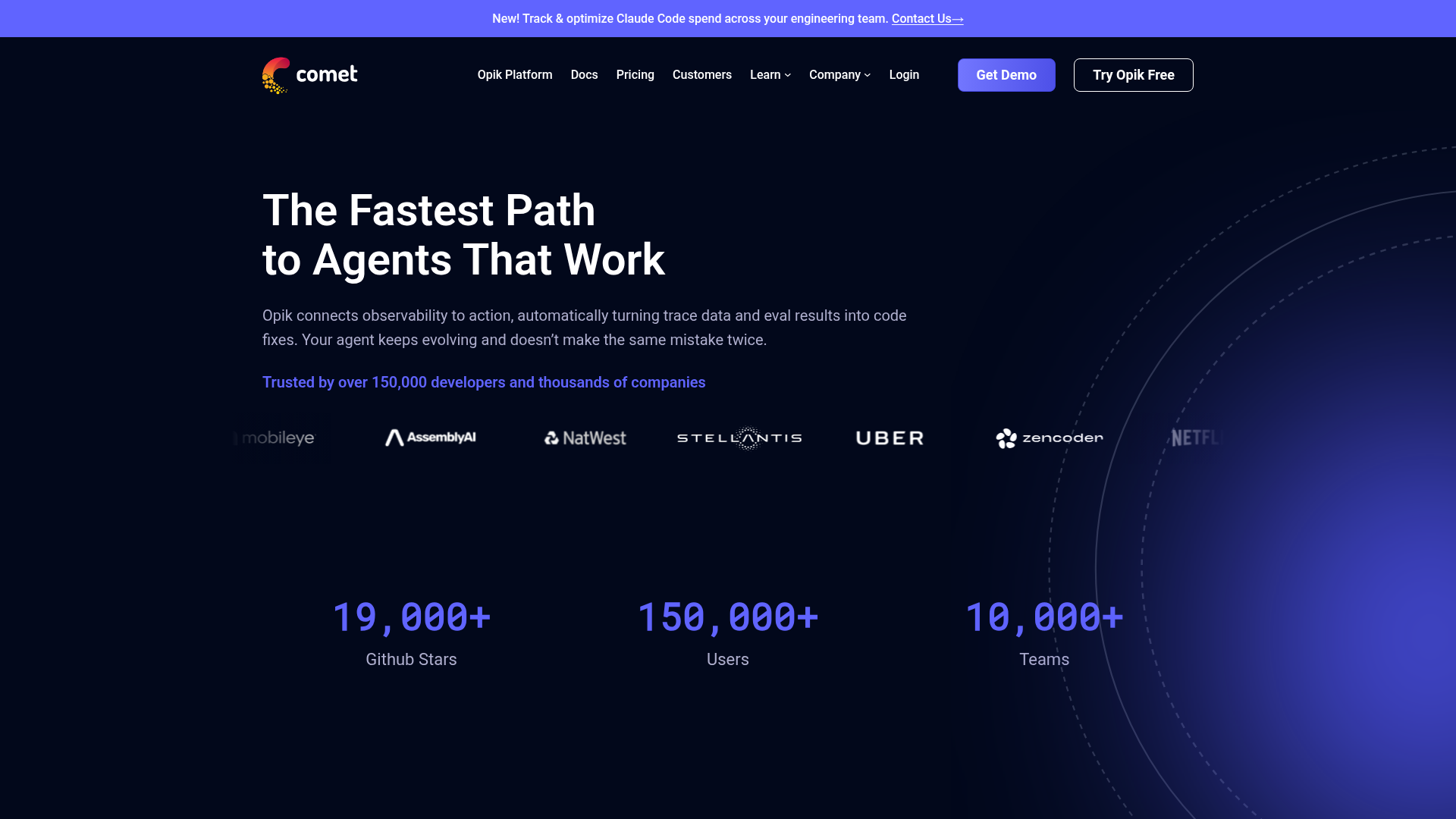Click the 10,000+ Teams figure
Viewport: 1456px width, 819px height.
(1044, 617)
